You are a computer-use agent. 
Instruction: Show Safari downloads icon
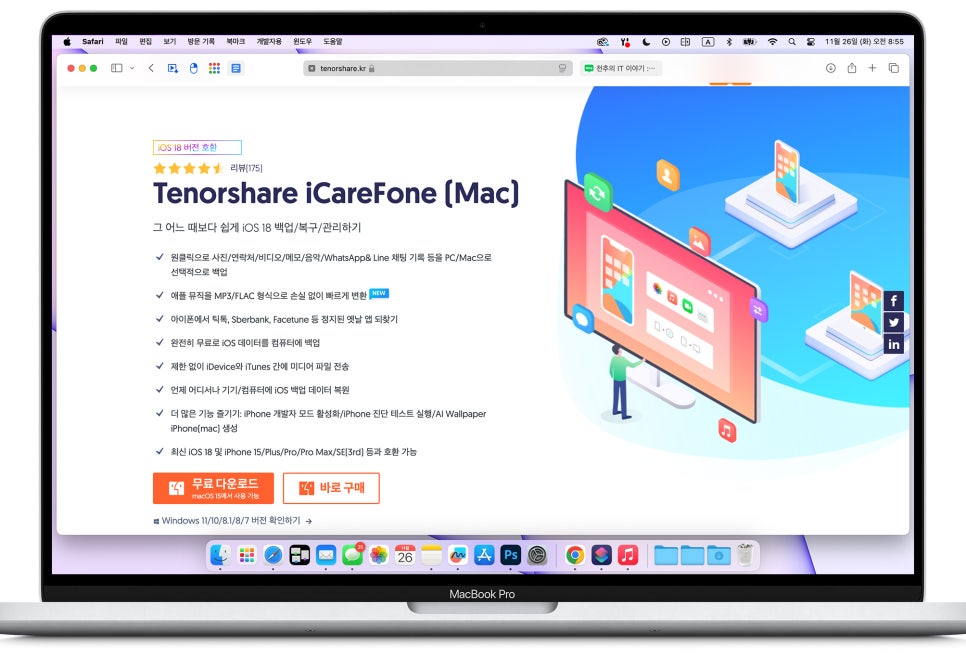pos(830,68)
